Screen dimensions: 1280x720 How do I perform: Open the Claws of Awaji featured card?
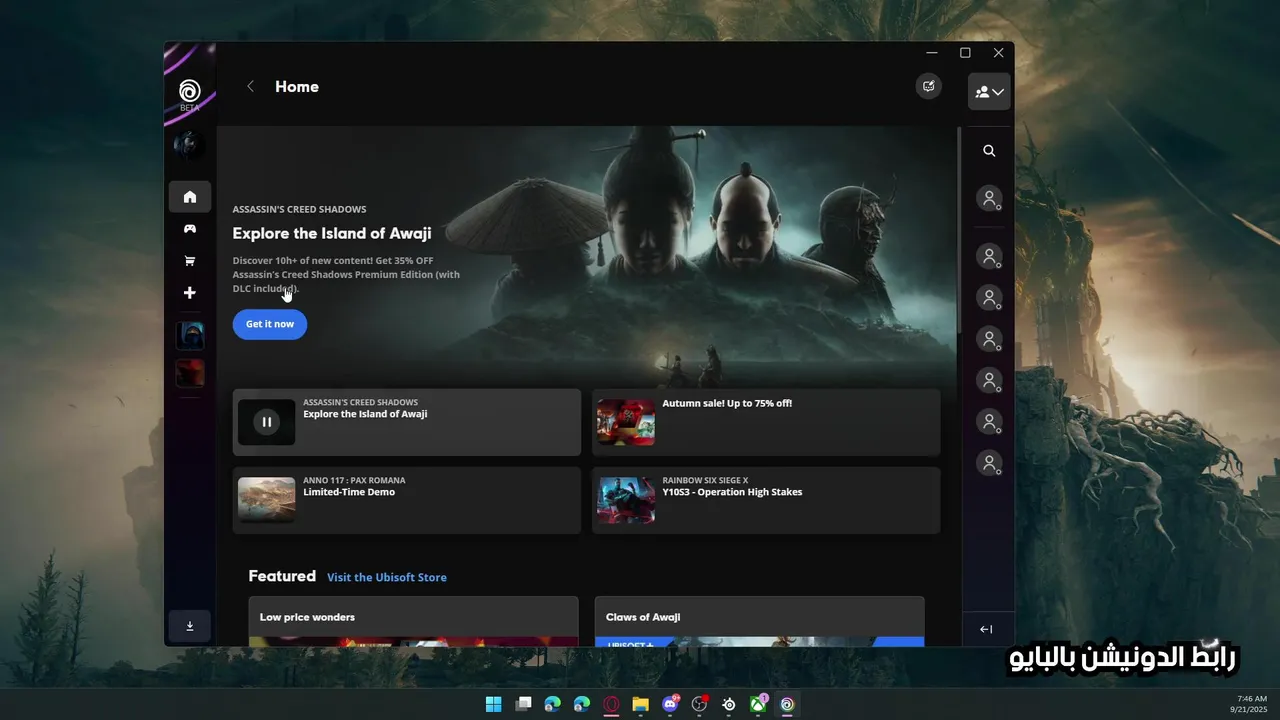click(759, 621)
